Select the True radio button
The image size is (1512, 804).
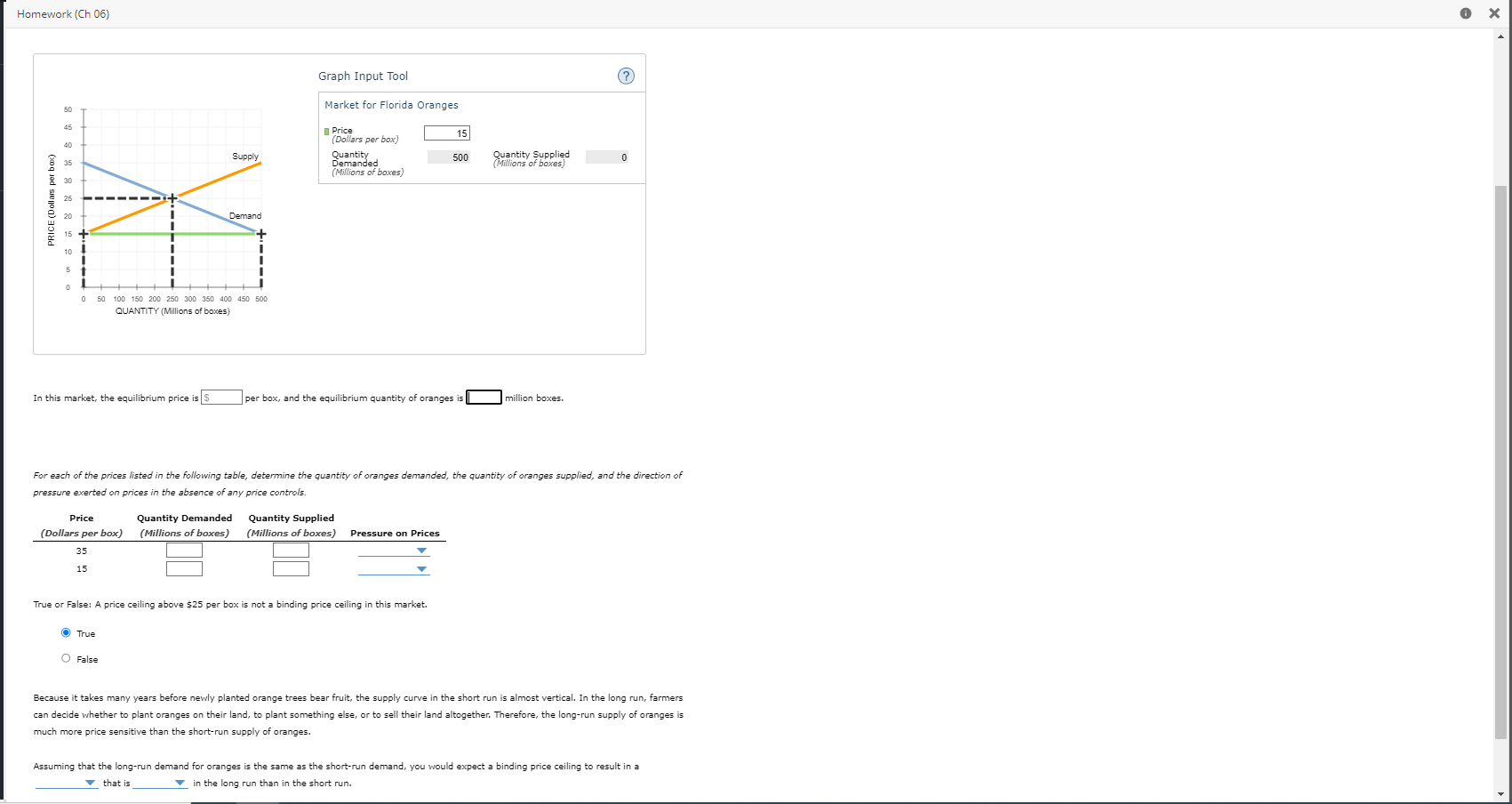tap(66, 633)
